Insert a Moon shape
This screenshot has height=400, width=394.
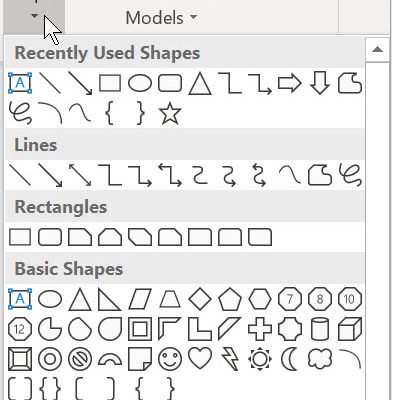point(289,359)
